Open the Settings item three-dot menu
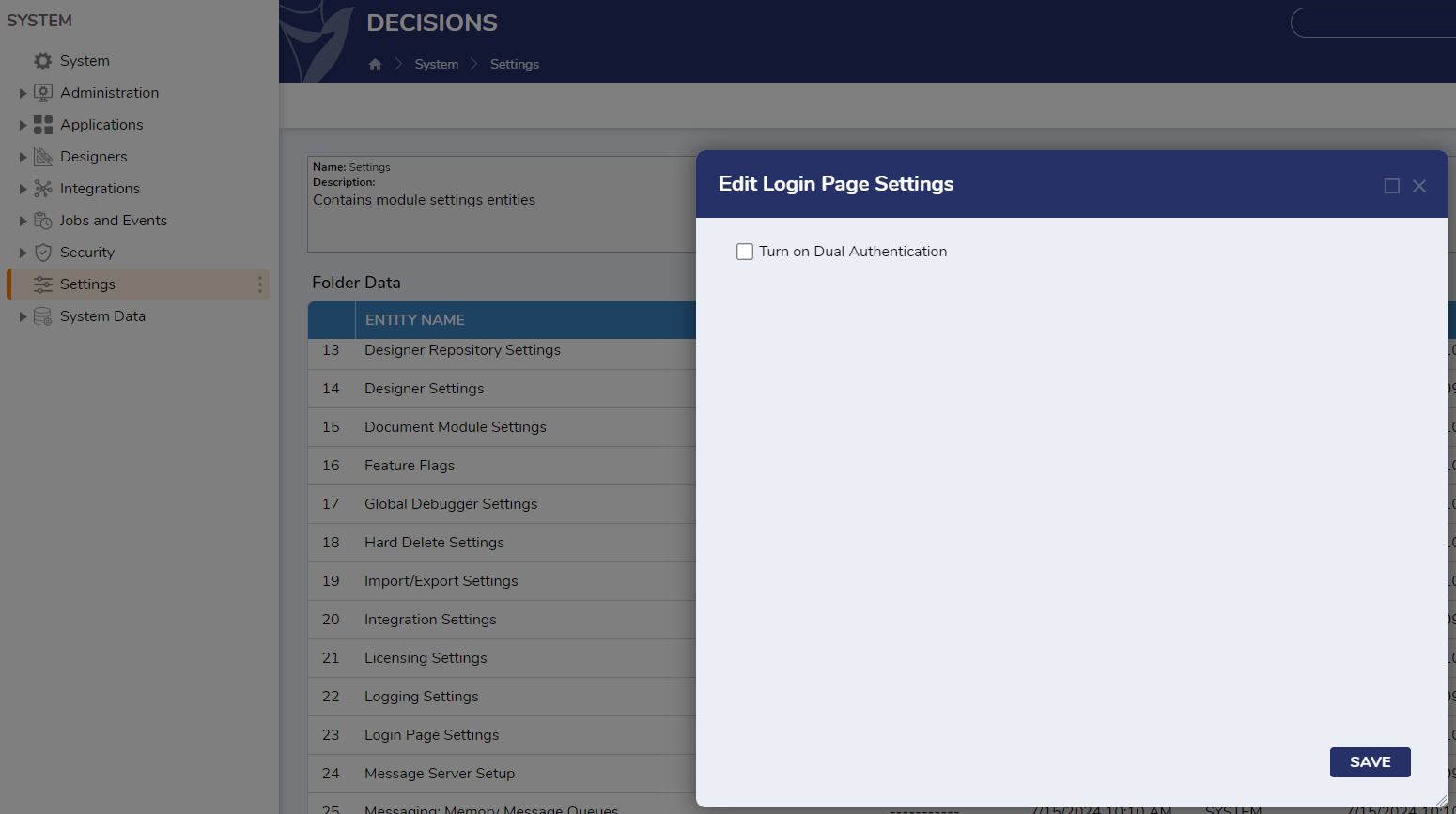The width and height of the screenshot is (1456, 814). (x=260, y=284)
